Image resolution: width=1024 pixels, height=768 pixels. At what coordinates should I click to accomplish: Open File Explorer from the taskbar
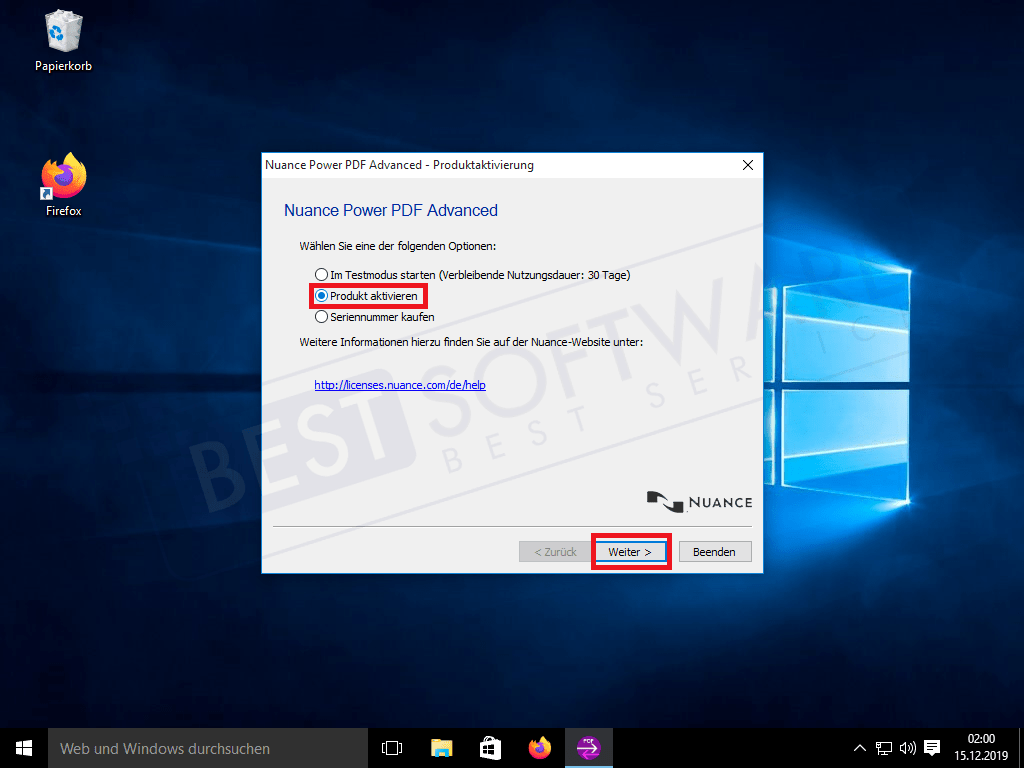tap(442, 747)
